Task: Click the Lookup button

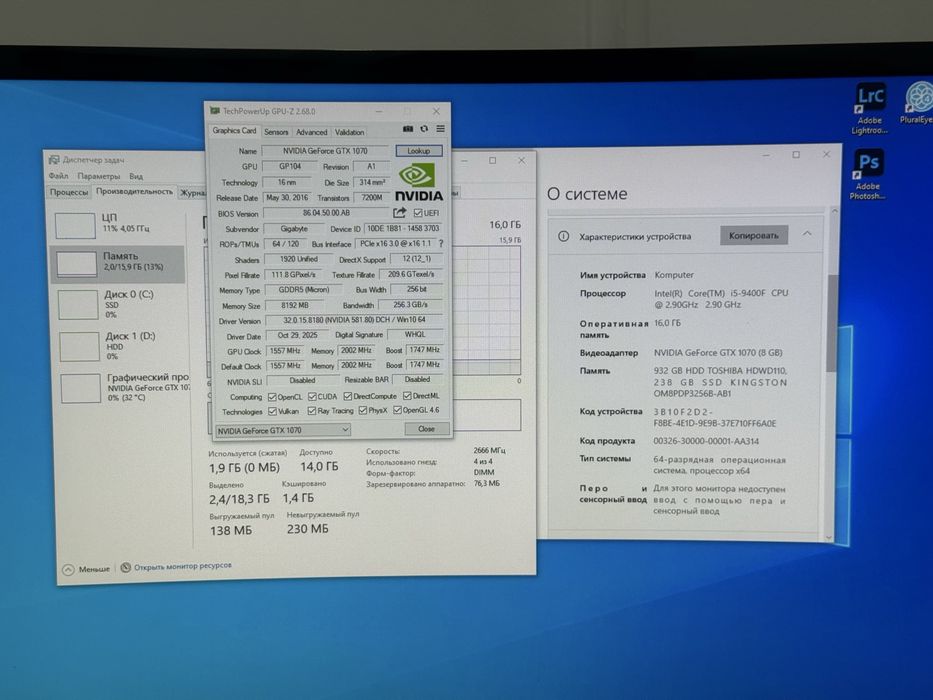Action: [419, 151]
